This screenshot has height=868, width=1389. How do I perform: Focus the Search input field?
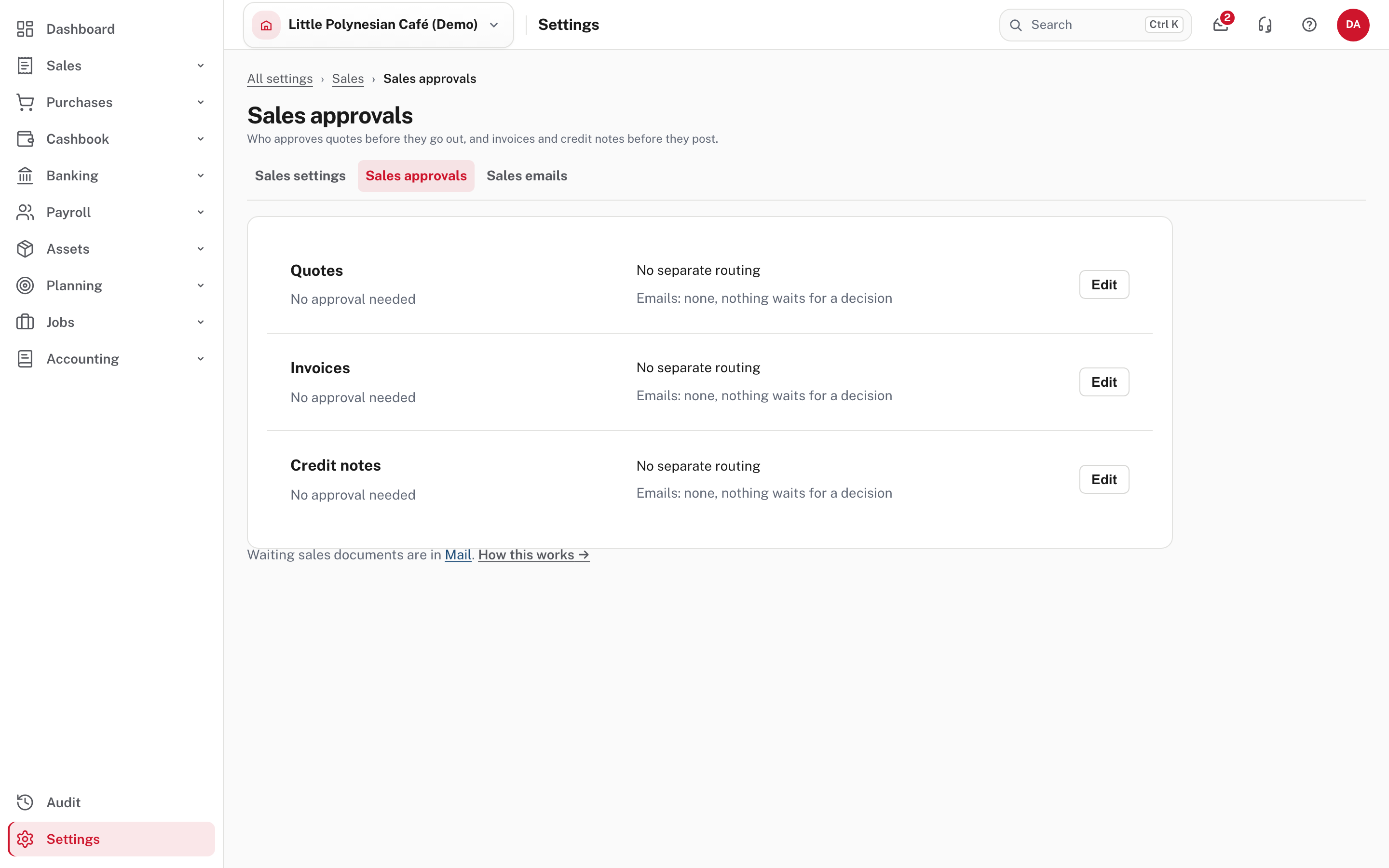click(1095, 25)
